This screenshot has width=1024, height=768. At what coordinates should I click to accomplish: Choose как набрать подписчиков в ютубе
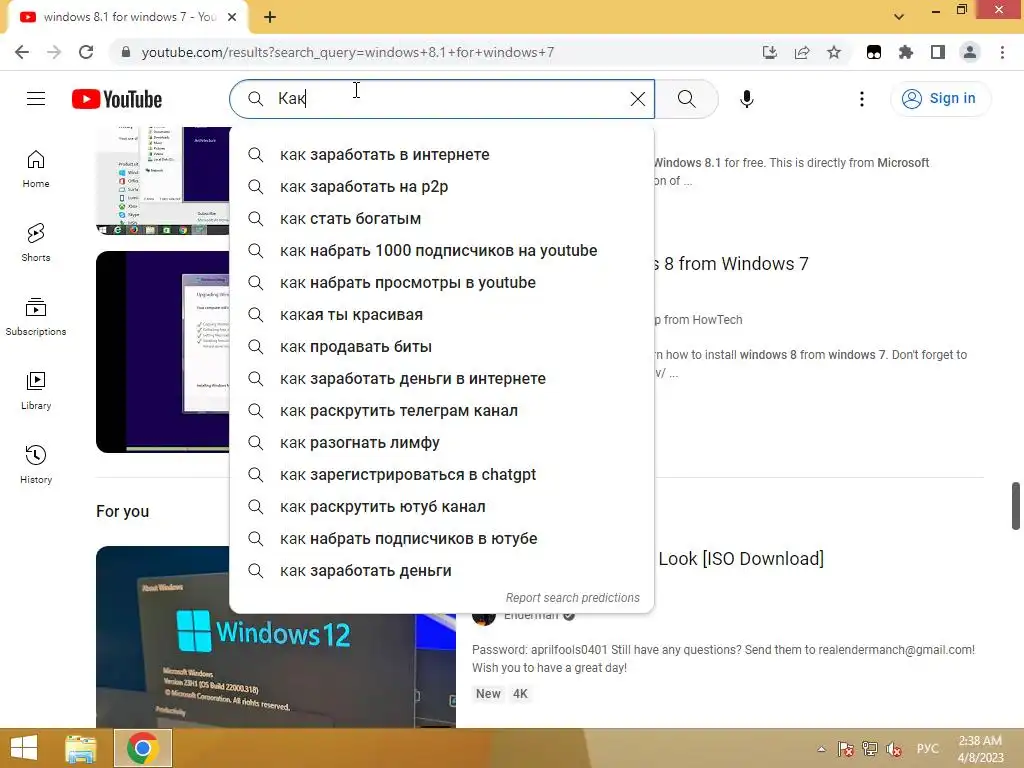(441, 538)
